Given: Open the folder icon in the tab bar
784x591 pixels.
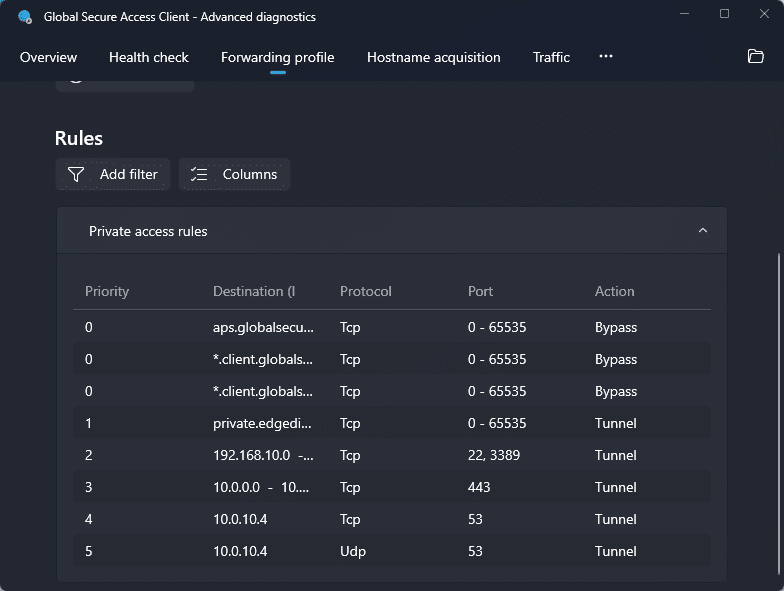Looking at the screenshot, I should tap(755, 56).
